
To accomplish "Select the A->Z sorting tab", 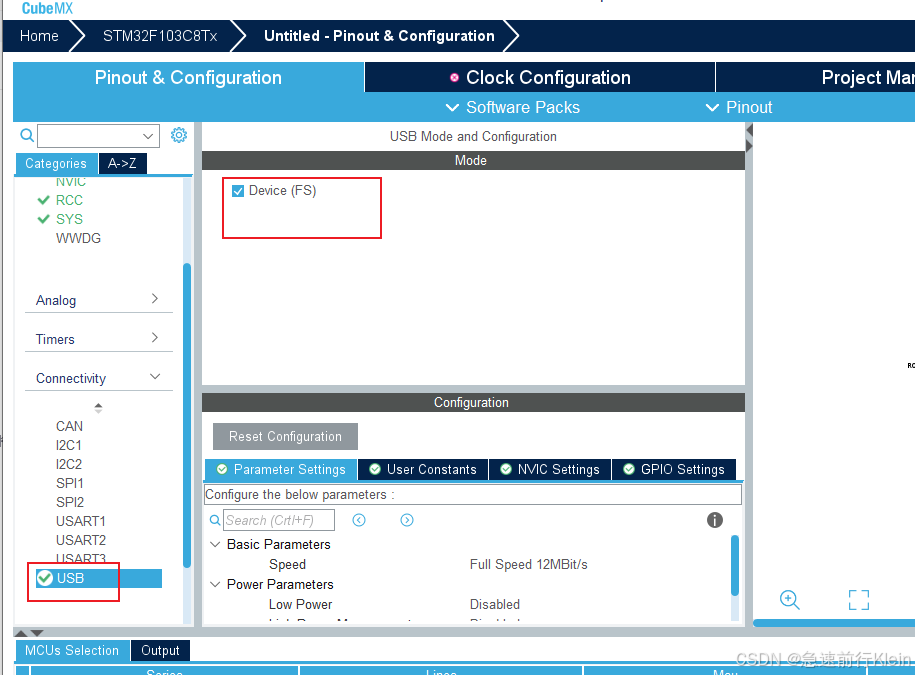I will tap(122, 163).
